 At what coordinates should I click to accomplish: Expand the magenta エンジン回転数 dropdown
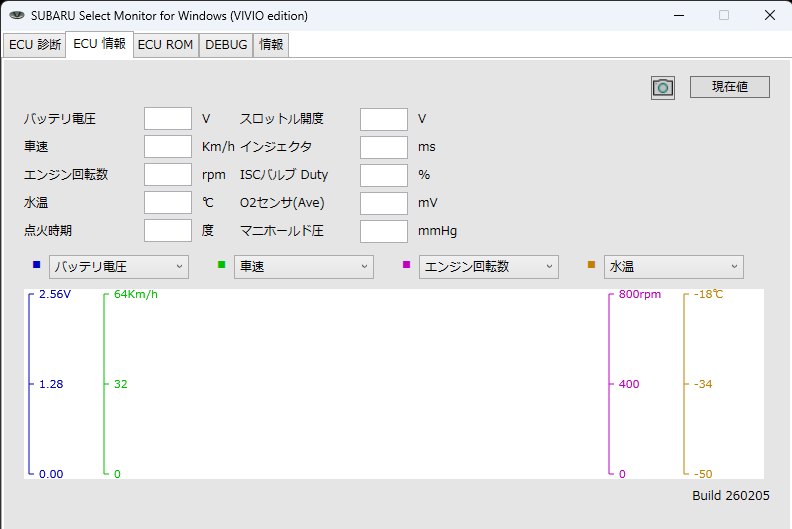coord(489,266)
